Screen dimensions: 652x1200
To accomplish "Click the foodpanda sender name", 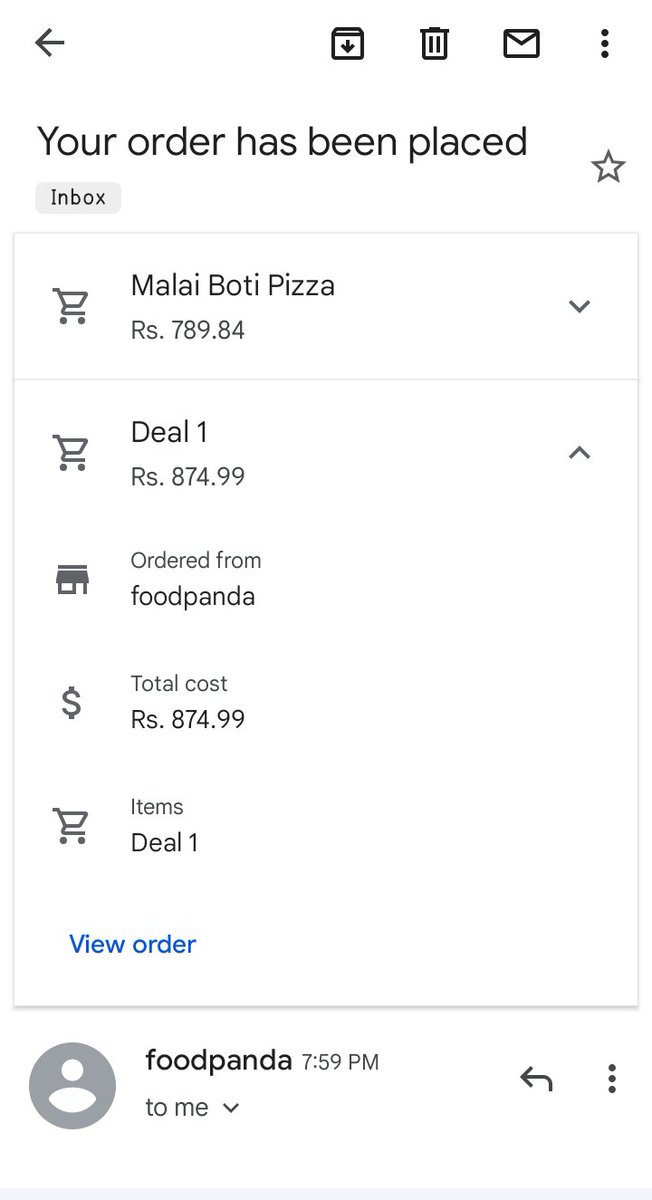I will pos(219,1060).
